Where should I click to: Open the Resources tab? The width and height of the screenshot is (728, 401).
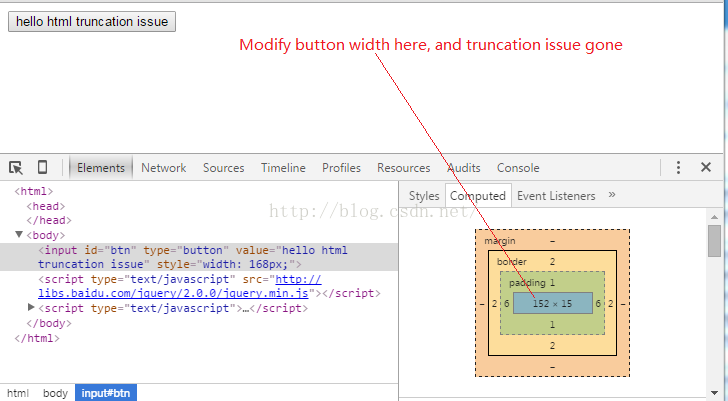pyautogui.click(x=403, y=168)
